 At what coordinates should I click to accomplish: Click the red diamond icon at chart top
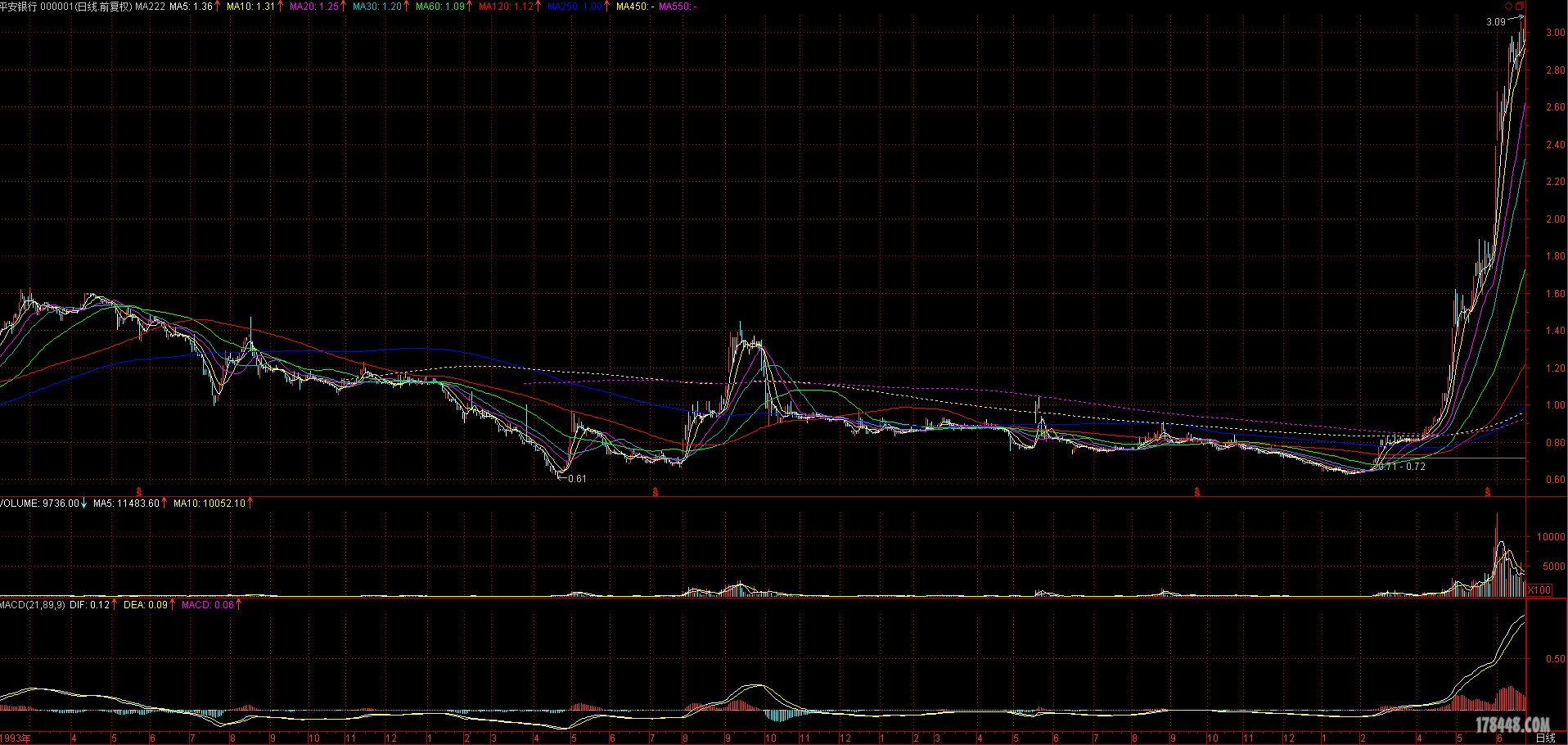[1509, 6]
